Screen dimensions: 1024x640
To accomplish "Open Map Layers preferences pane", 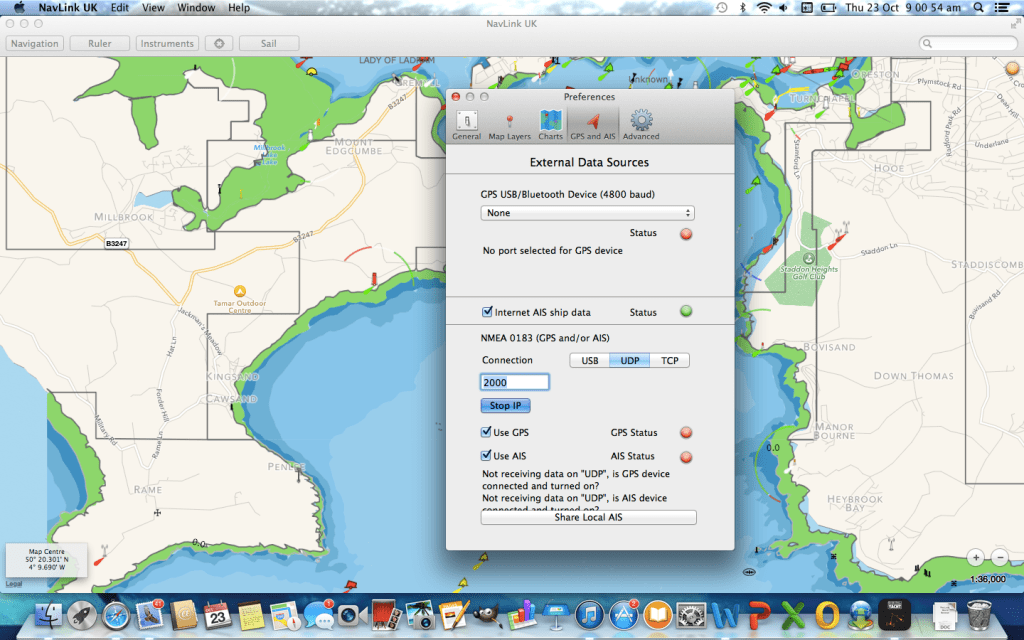I will [509, 124].
